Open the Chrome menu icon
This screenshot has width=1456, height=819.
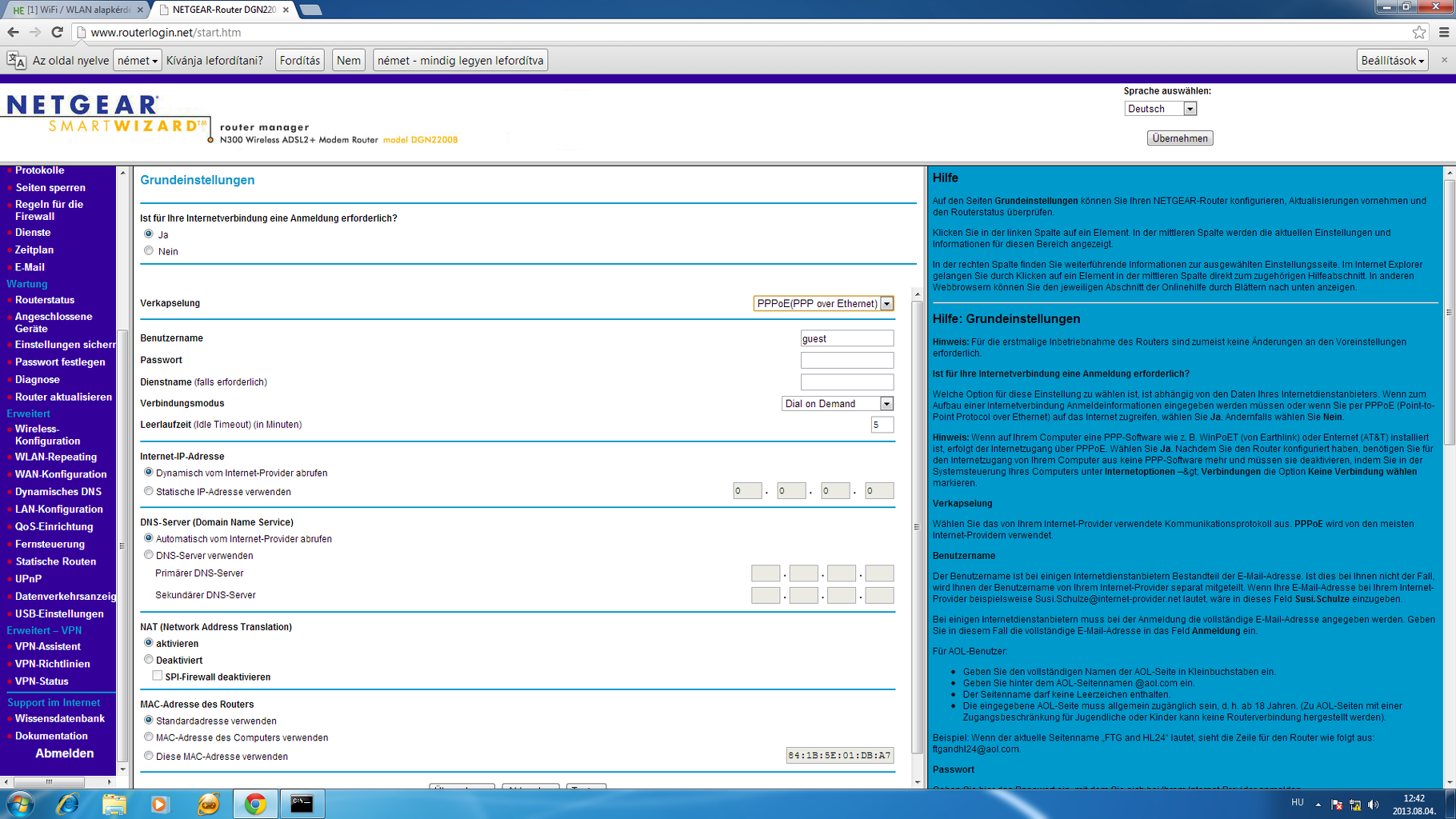coord(1444,33)
